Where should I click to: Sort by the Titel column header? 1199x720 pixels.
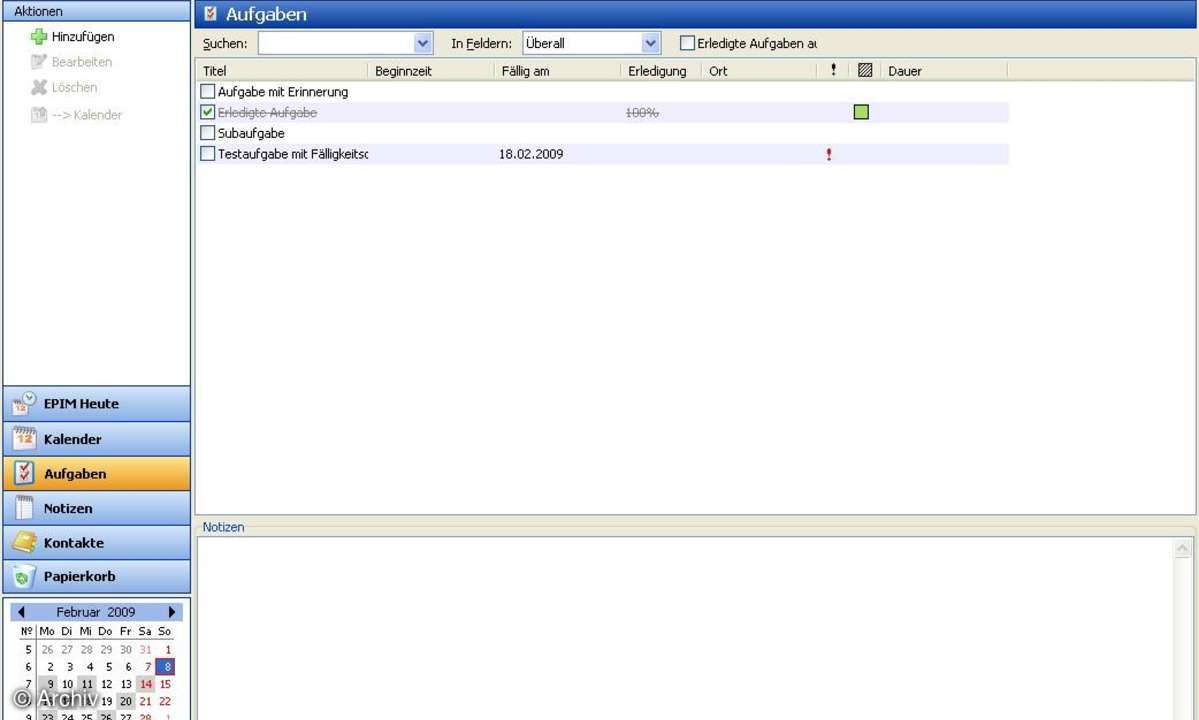[x=283, y=71]
